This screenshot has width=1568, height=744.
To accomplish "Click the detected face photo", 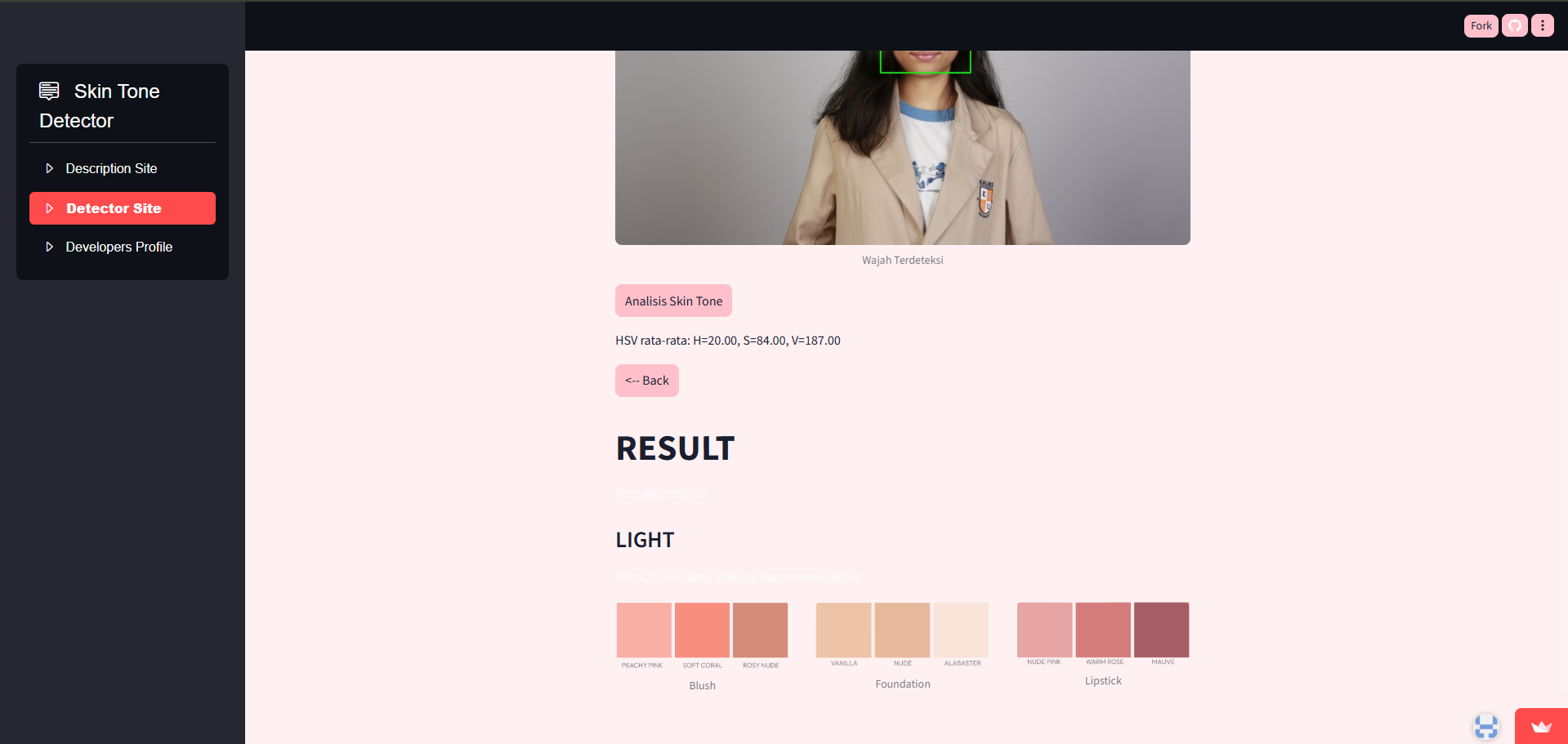I will pyautogui.click(x=902, y=147).
